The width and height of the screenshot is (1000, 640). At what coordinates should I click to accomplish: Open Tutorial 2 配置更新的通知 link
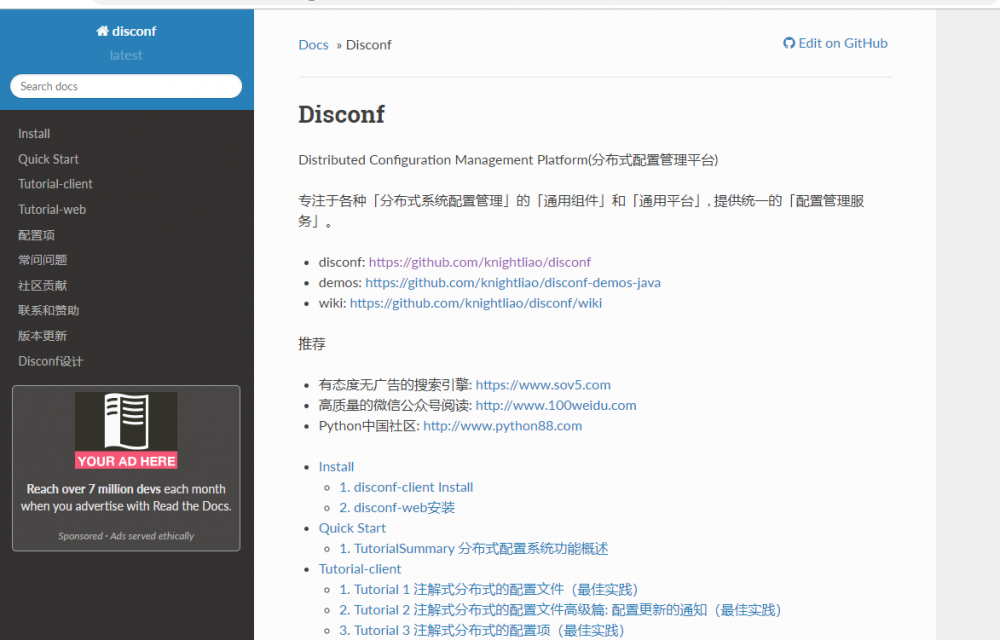pyautogui.click(x=560, y=610)
